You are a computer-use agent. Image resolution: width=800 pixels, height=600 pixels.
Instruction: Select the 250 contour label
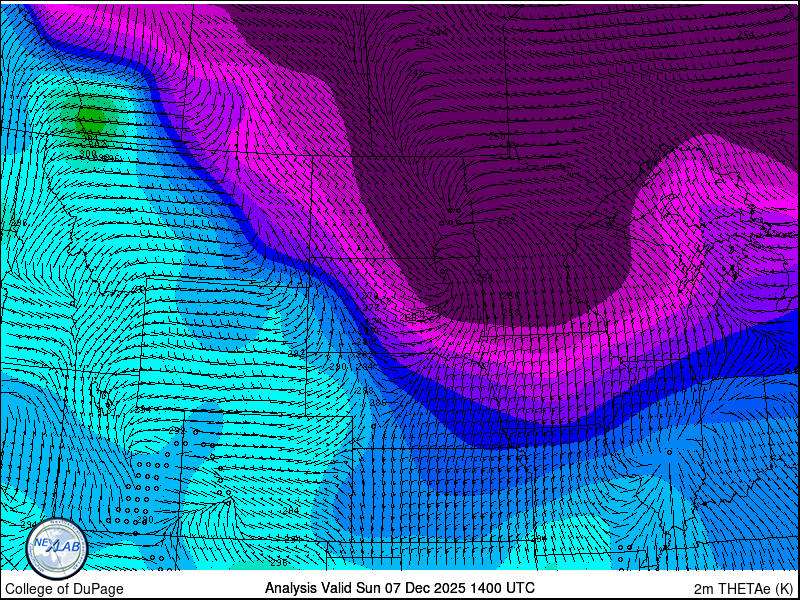point(497,137)
